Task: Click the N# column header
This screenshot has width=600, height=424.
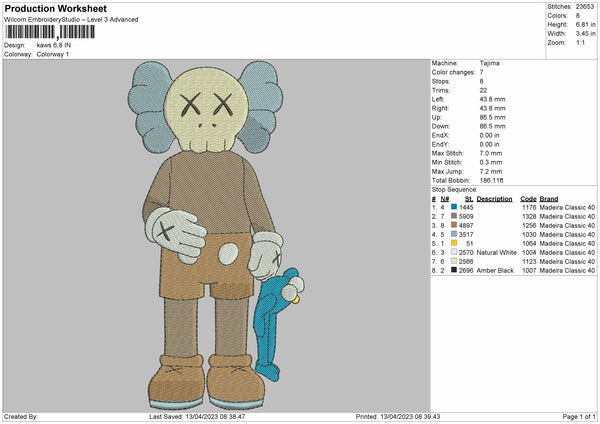Action: click(445, 199)
